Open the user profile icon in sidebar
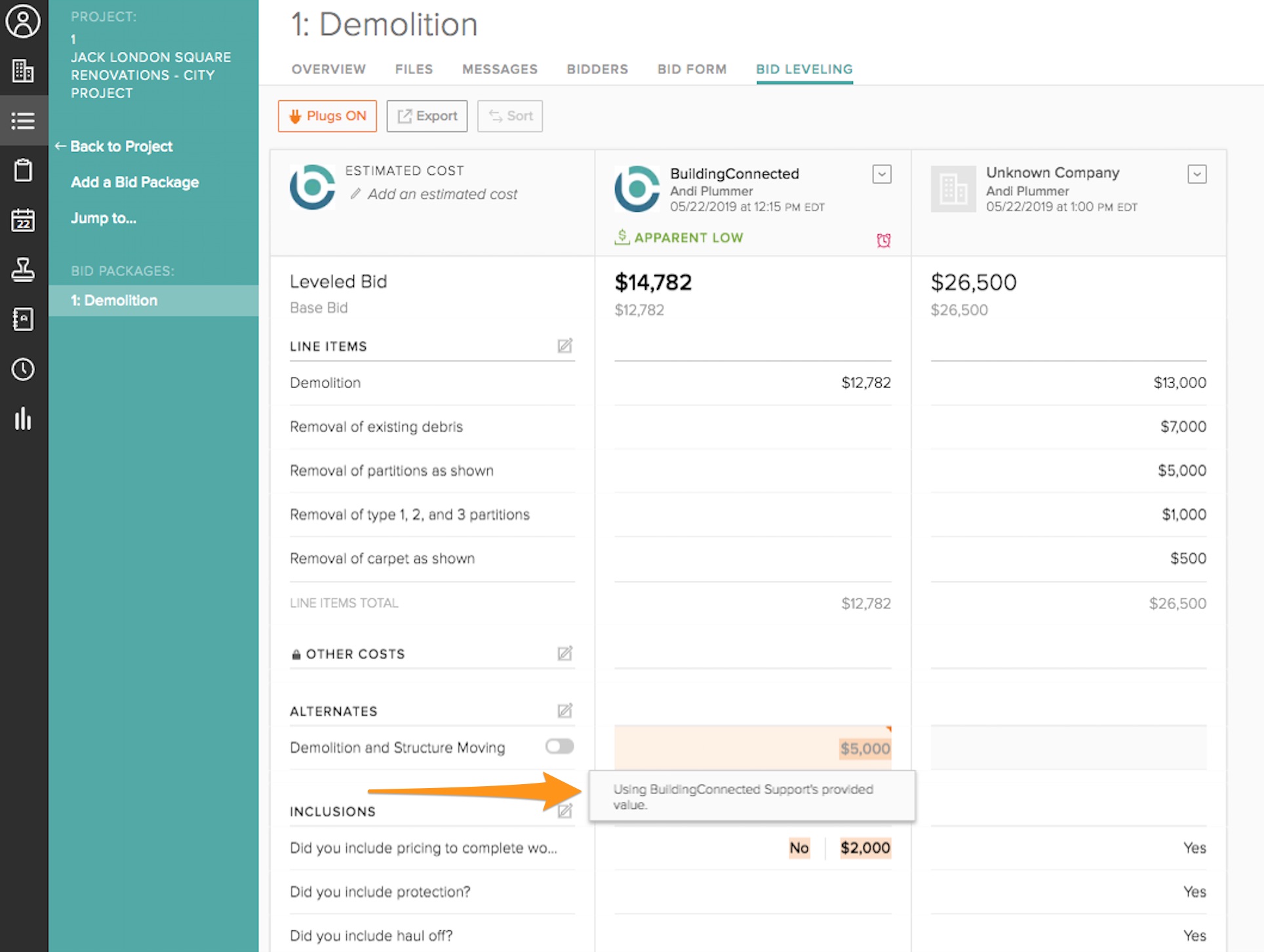Screen dimensions: 1264x952 [x=23, y=22]
